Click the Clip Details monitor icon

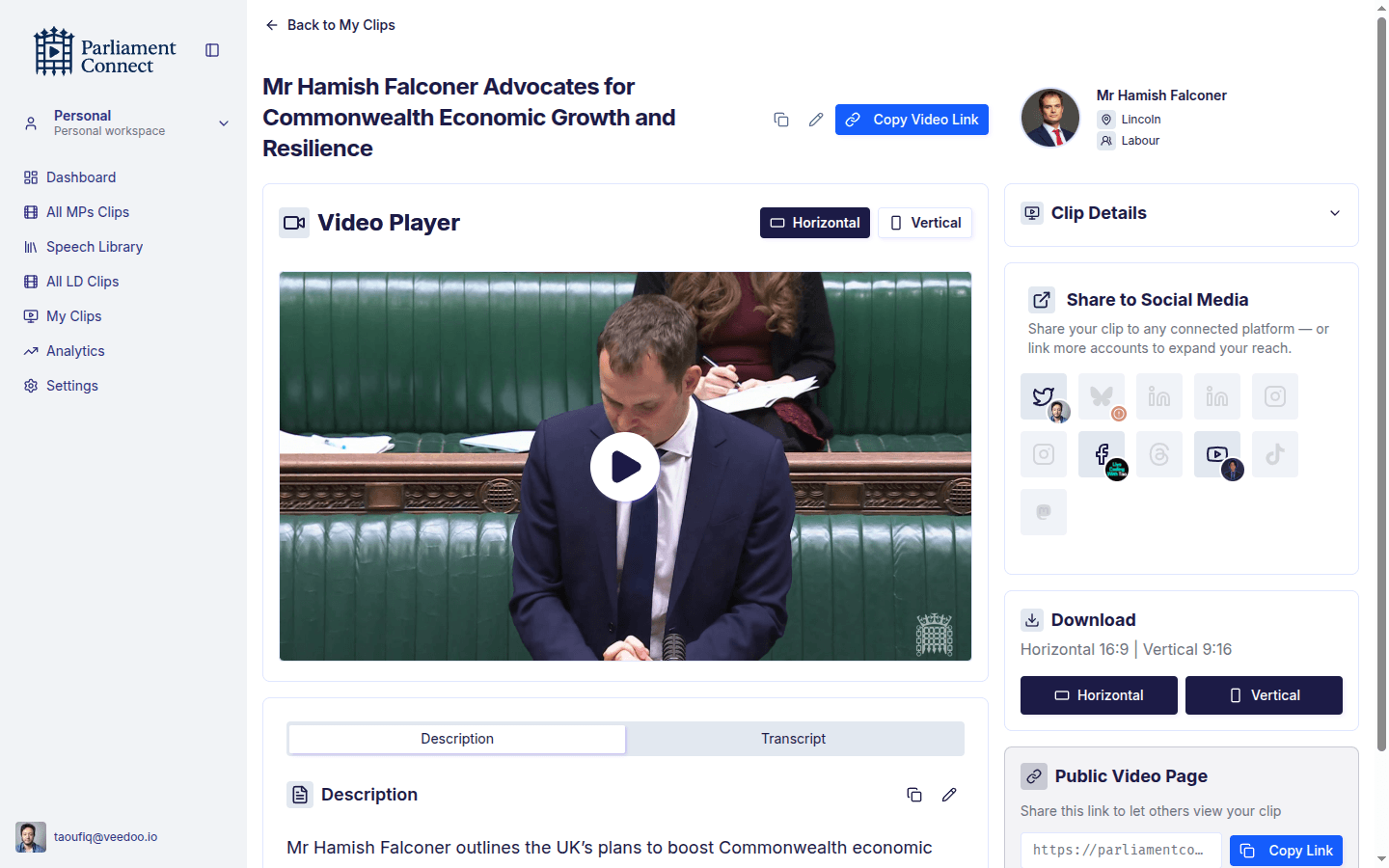[1032, 213]
